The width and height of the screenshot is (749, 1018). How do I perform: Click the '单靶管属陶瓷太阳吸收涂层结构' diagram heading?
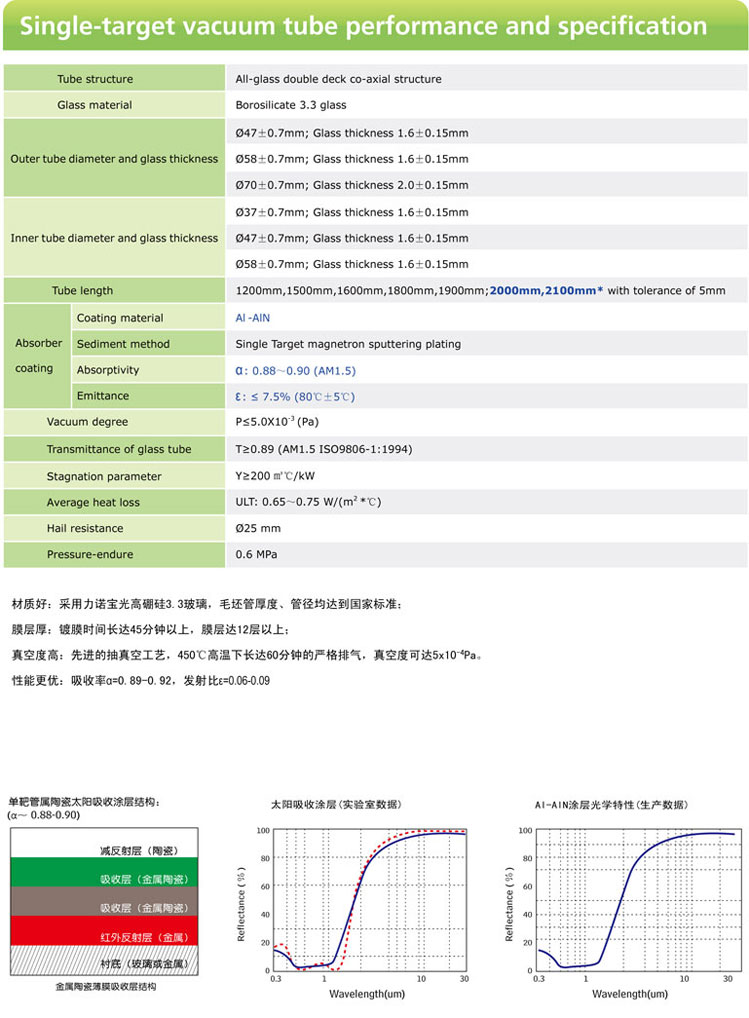[84, 802]
